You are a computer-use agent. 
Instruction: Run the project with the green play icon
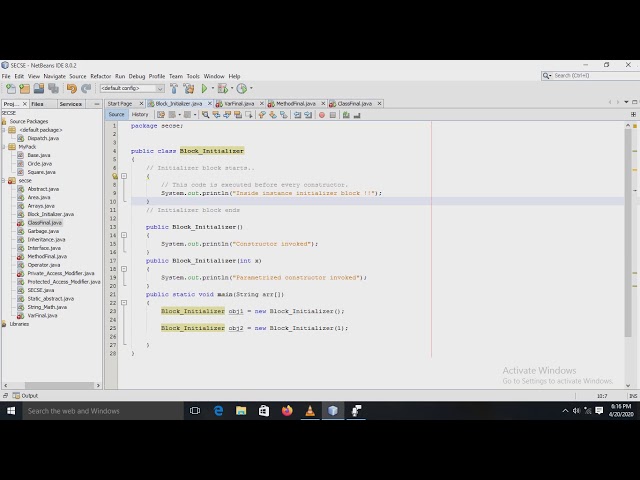tap(204, 88)
